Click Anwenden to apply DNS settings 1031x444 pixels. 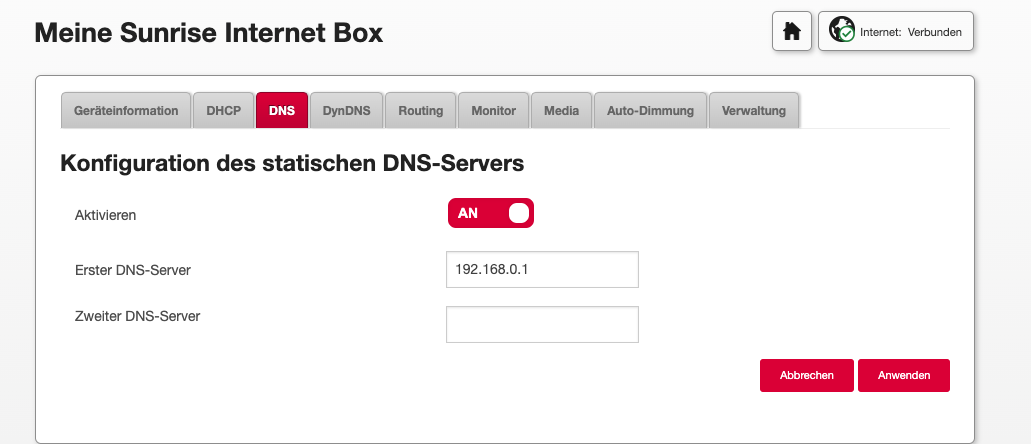tap(903, 375)
